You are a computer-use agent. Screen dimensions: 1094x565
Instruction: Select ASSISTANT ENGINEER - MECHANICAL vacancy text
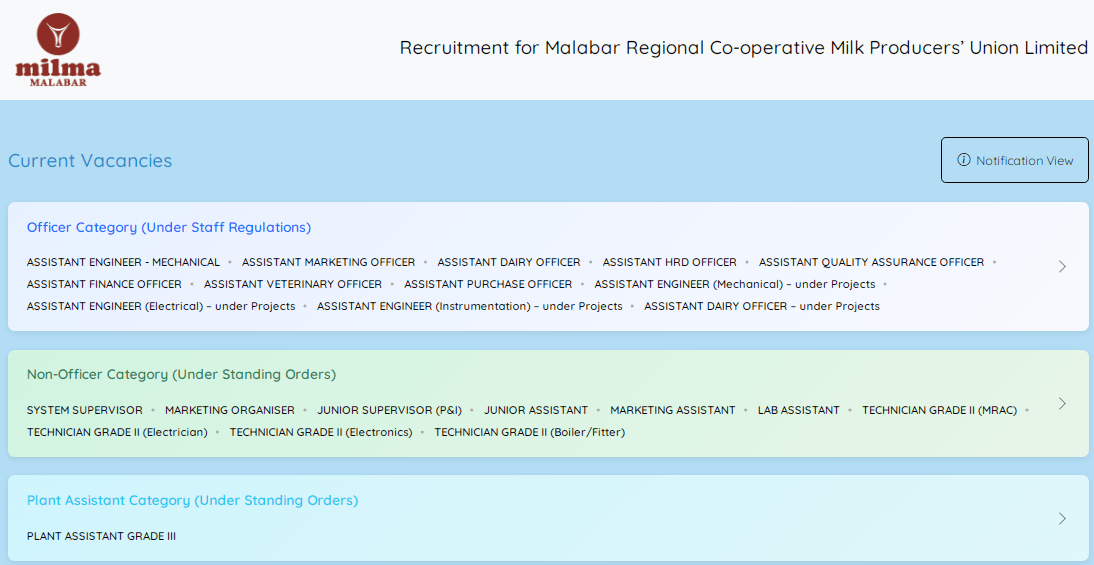[123, 262]
